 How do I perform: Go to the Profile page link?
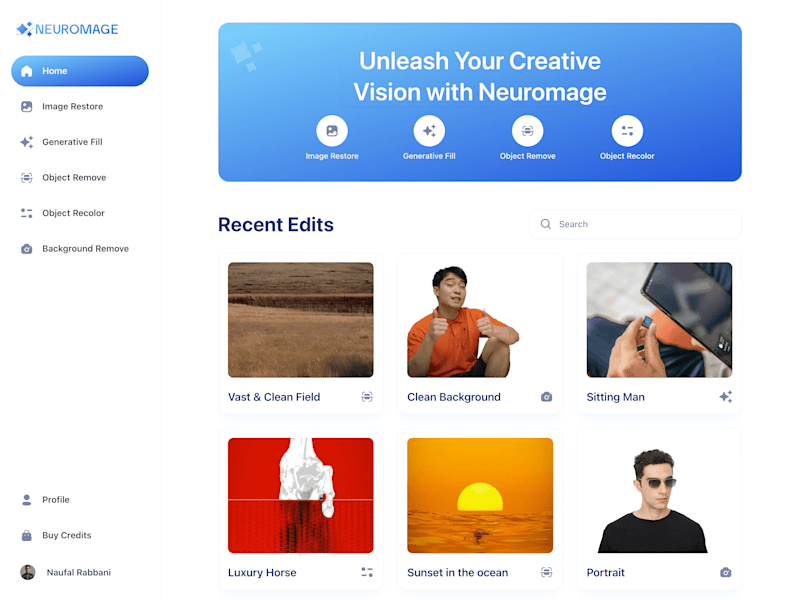(56, 499)
